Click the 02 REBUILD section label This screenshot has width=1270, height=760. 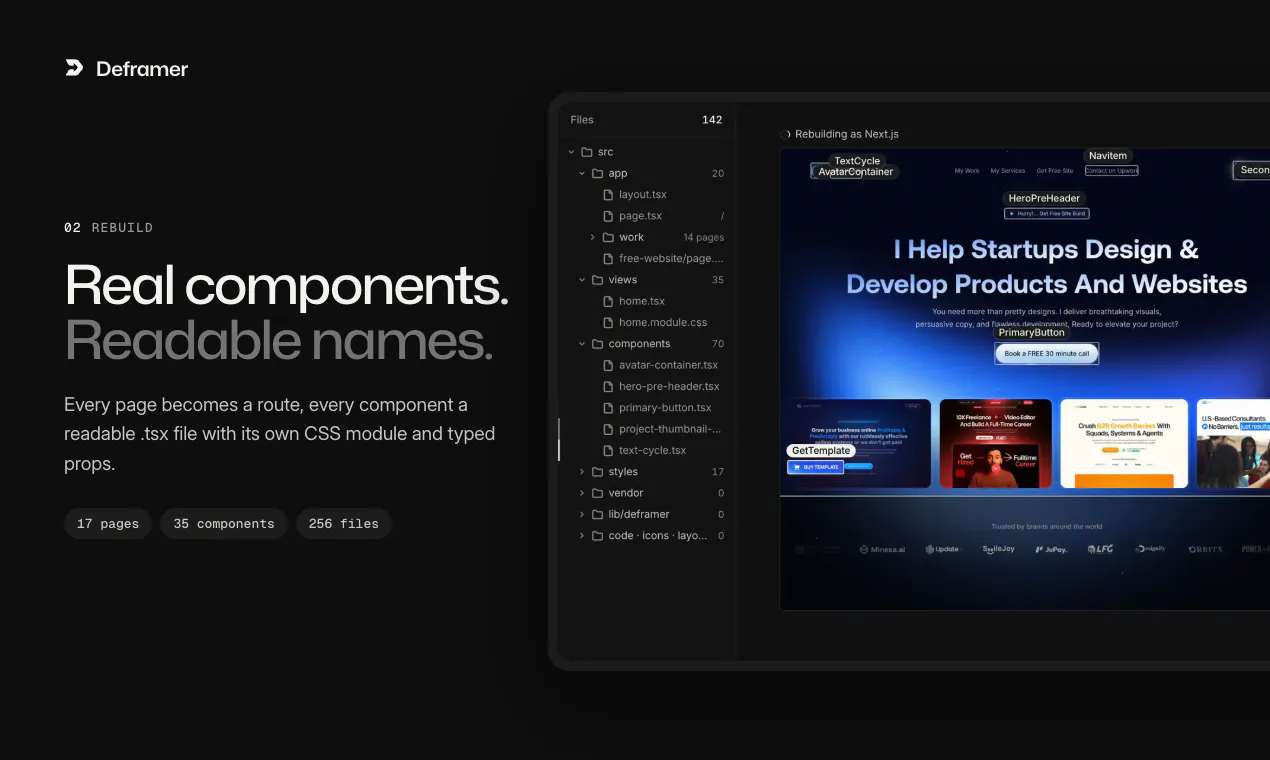[109, 228]
